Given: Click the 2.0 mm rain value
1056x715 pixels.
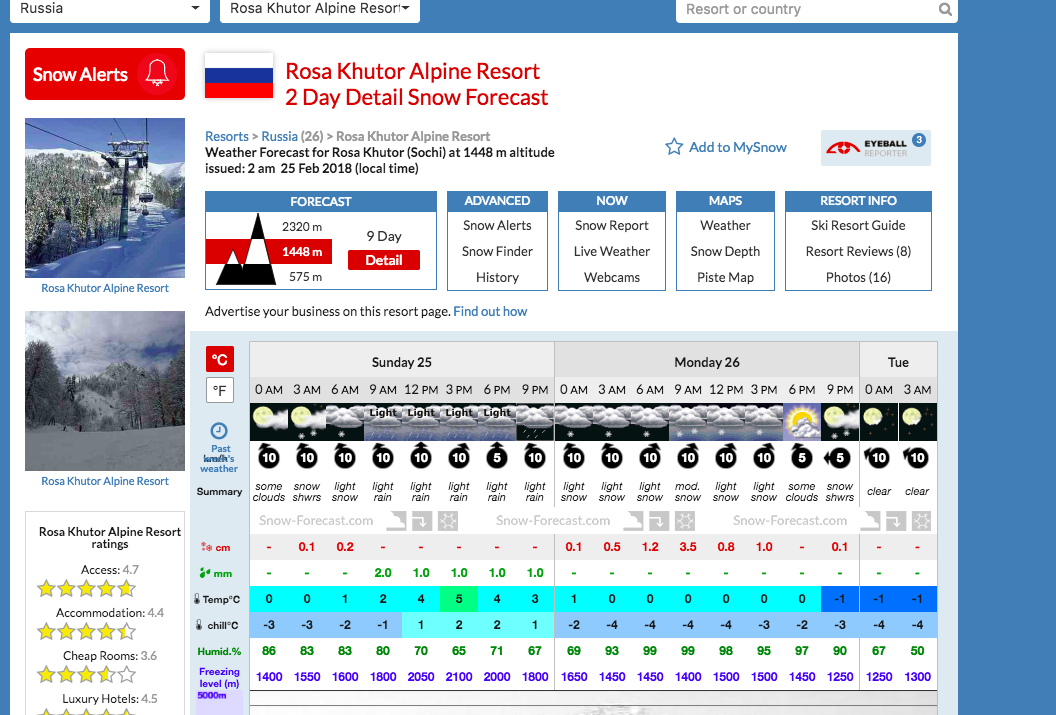Looking at the screenshot, I should pyautogui.click(x=383, y=573).
